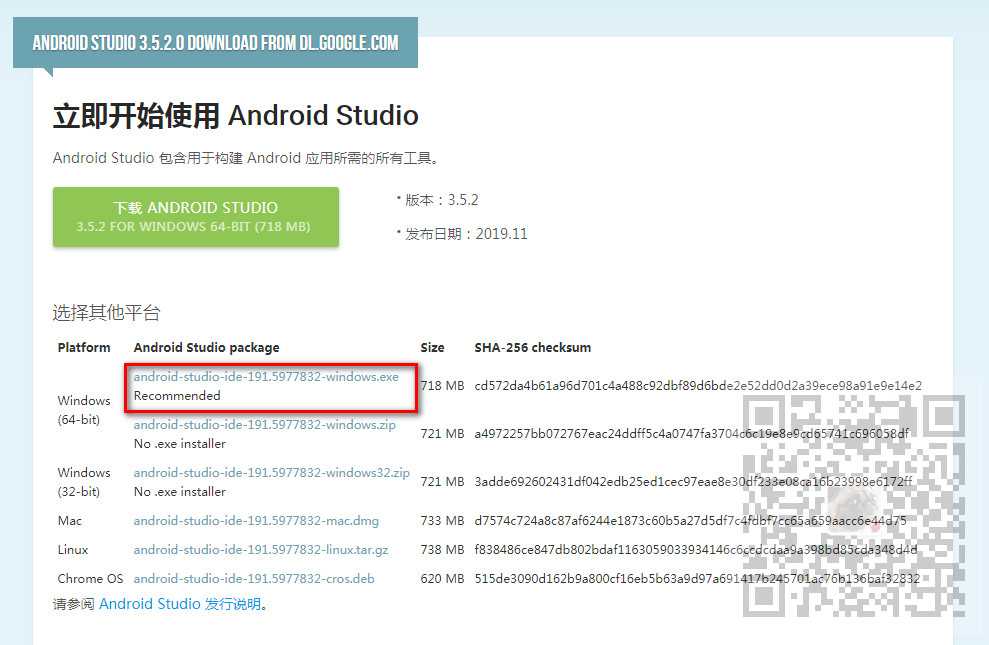The width and height of the screenshot is (989, 645).
Task: Click the checksum starting with a4972257bb07
Action: 692,433
